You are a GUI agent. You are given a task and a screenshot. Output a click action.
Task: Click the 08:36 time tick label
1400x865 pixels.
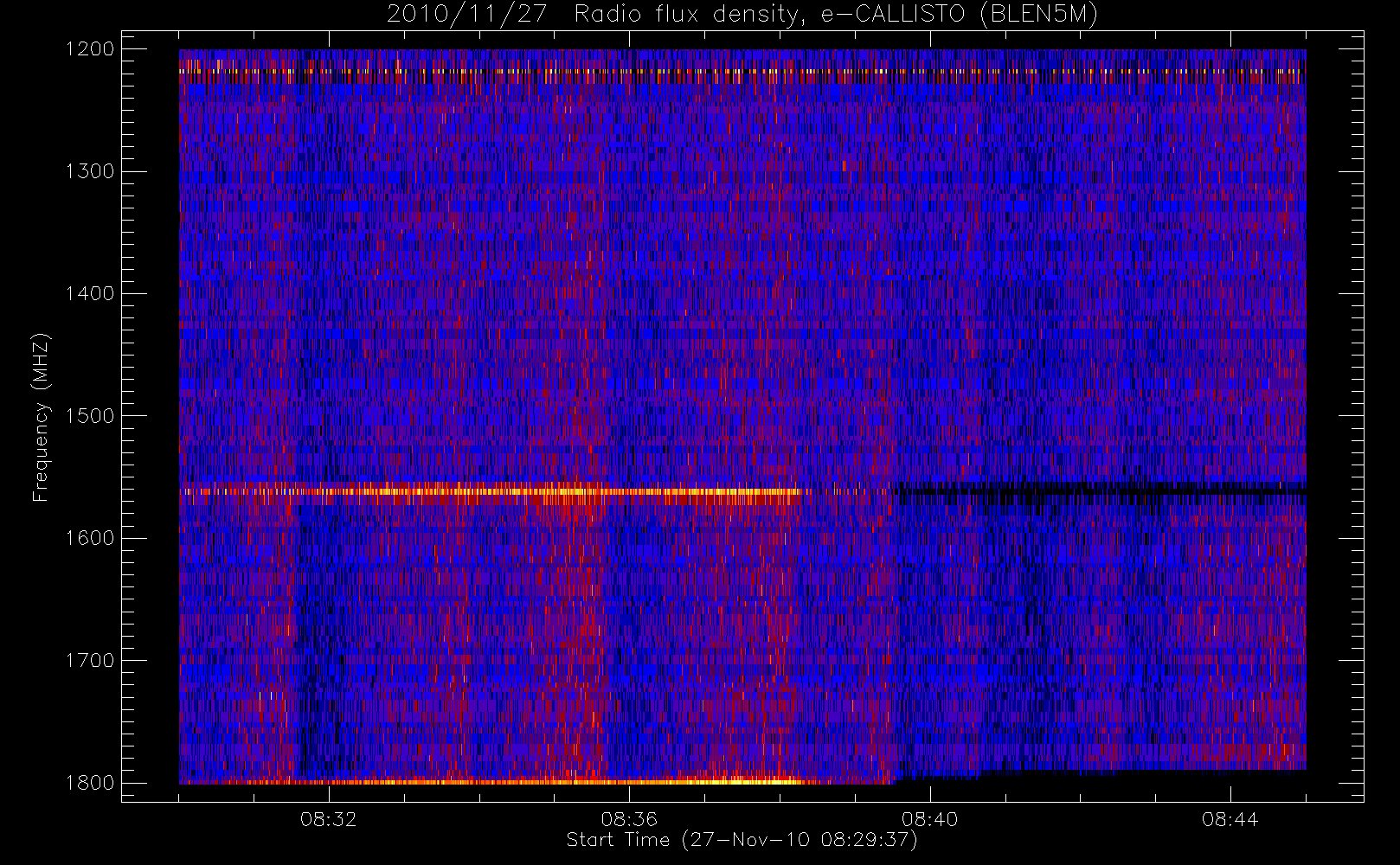[x=629, y=819]
